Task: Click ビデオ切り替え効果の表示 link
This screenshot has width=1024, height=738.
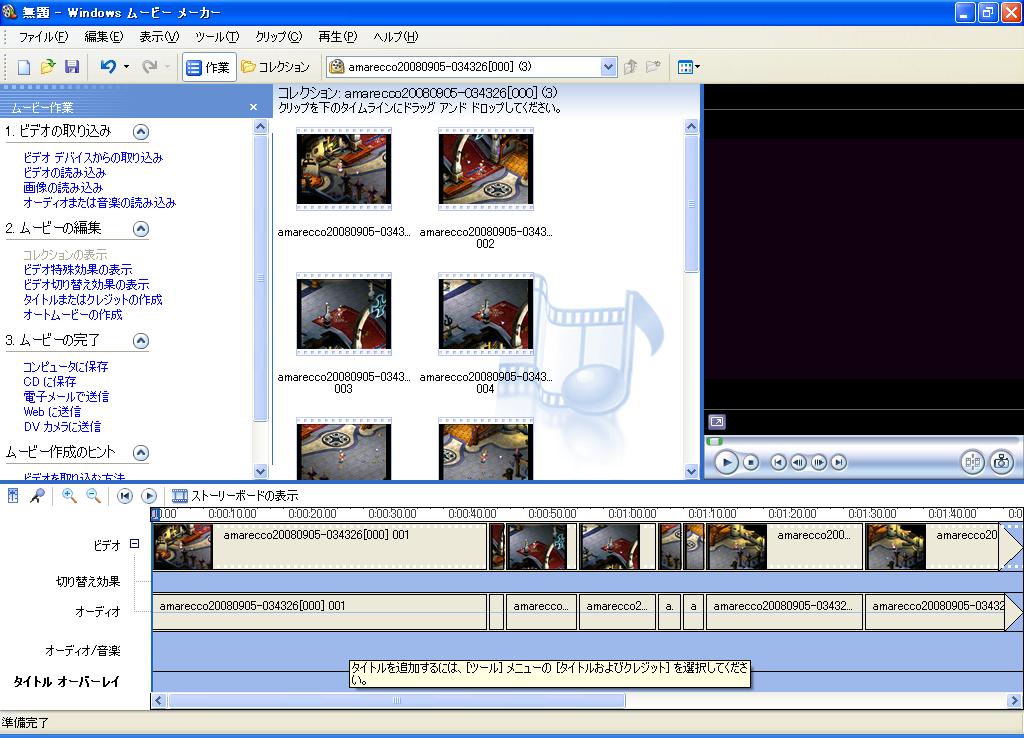Action: pos(86,284)
